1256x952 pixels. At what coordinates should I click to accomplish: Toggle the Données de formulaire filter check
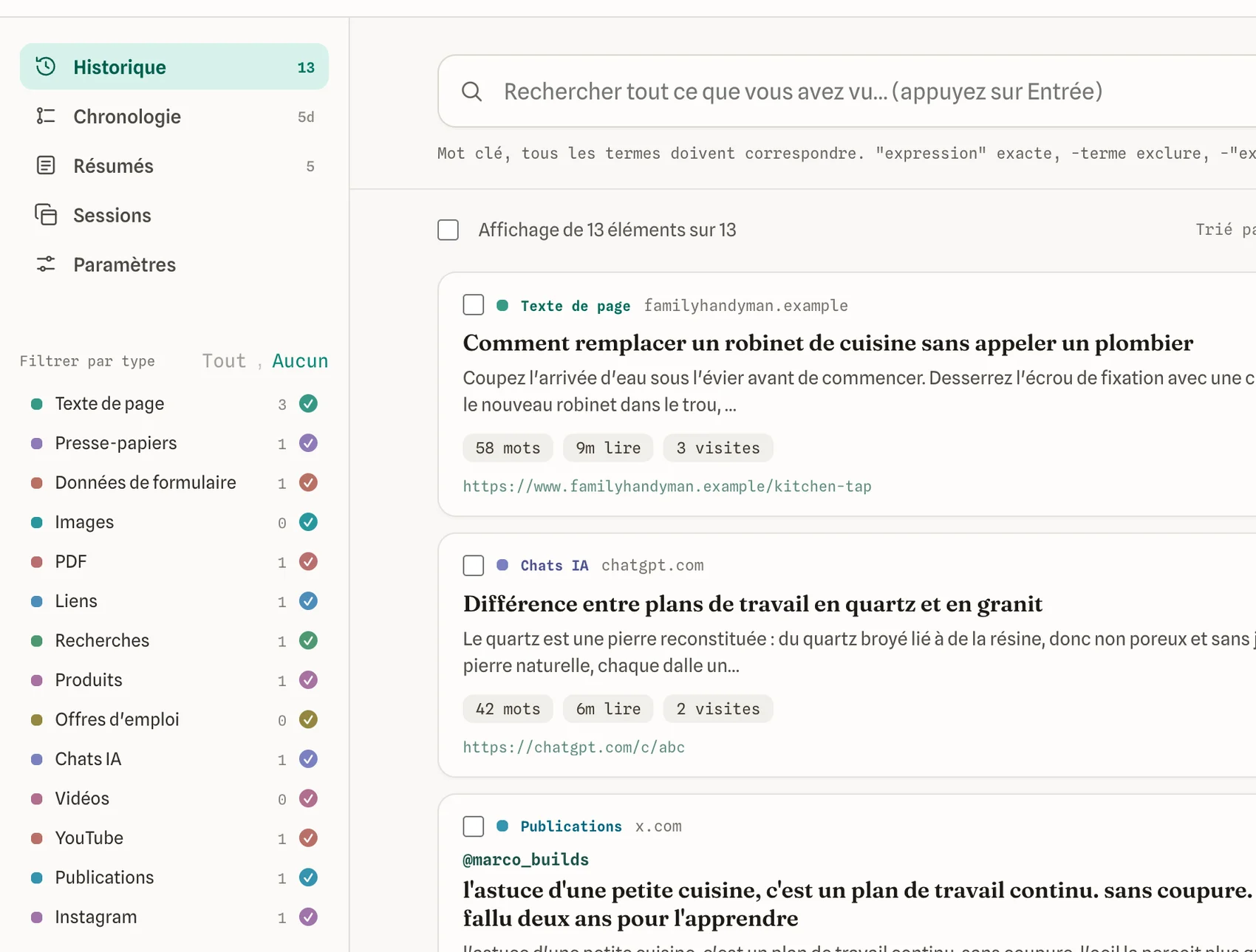(308, 482)
